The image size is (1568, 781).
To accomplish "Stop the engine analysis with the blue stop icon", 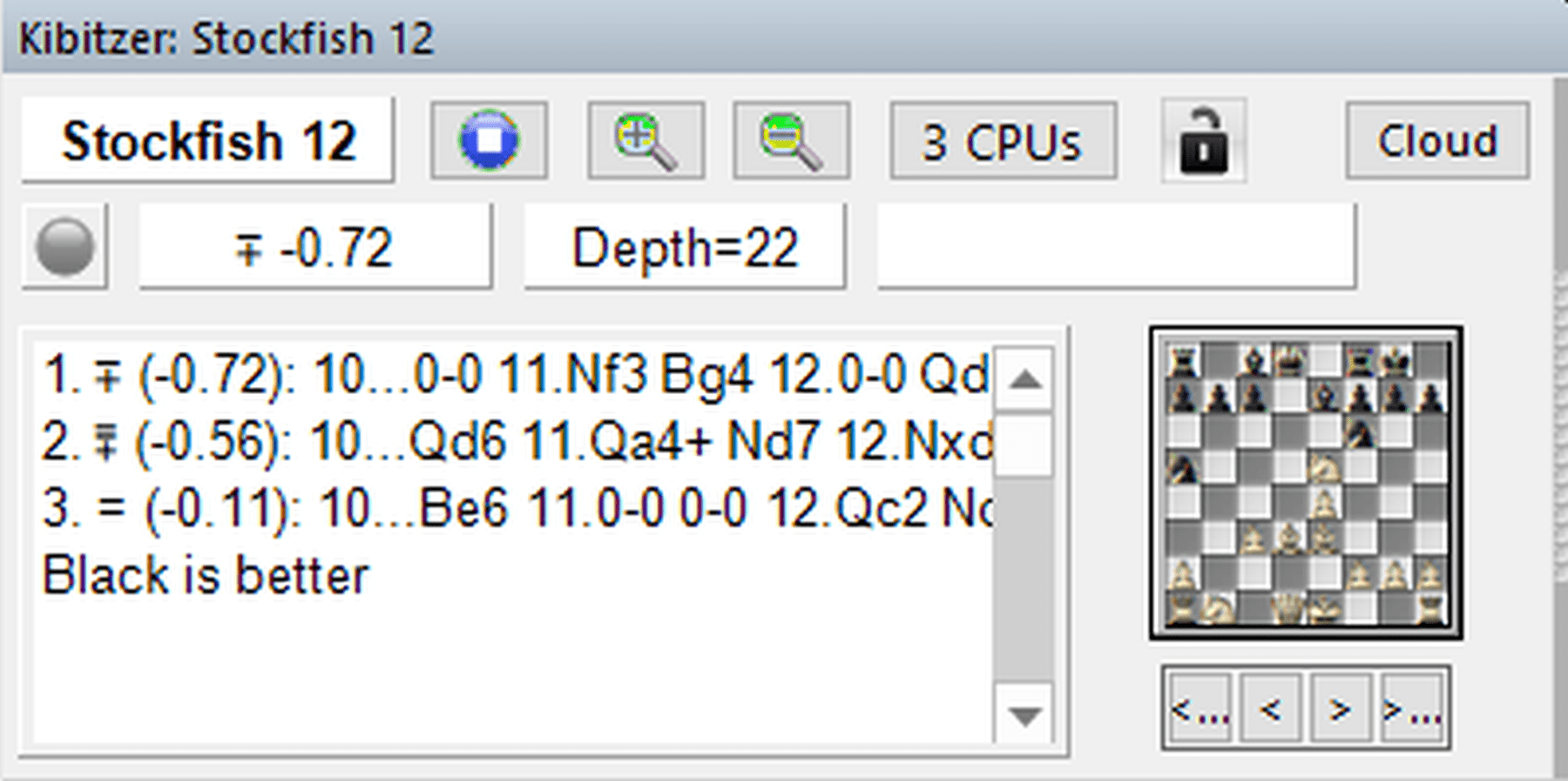I will [489, 140].
